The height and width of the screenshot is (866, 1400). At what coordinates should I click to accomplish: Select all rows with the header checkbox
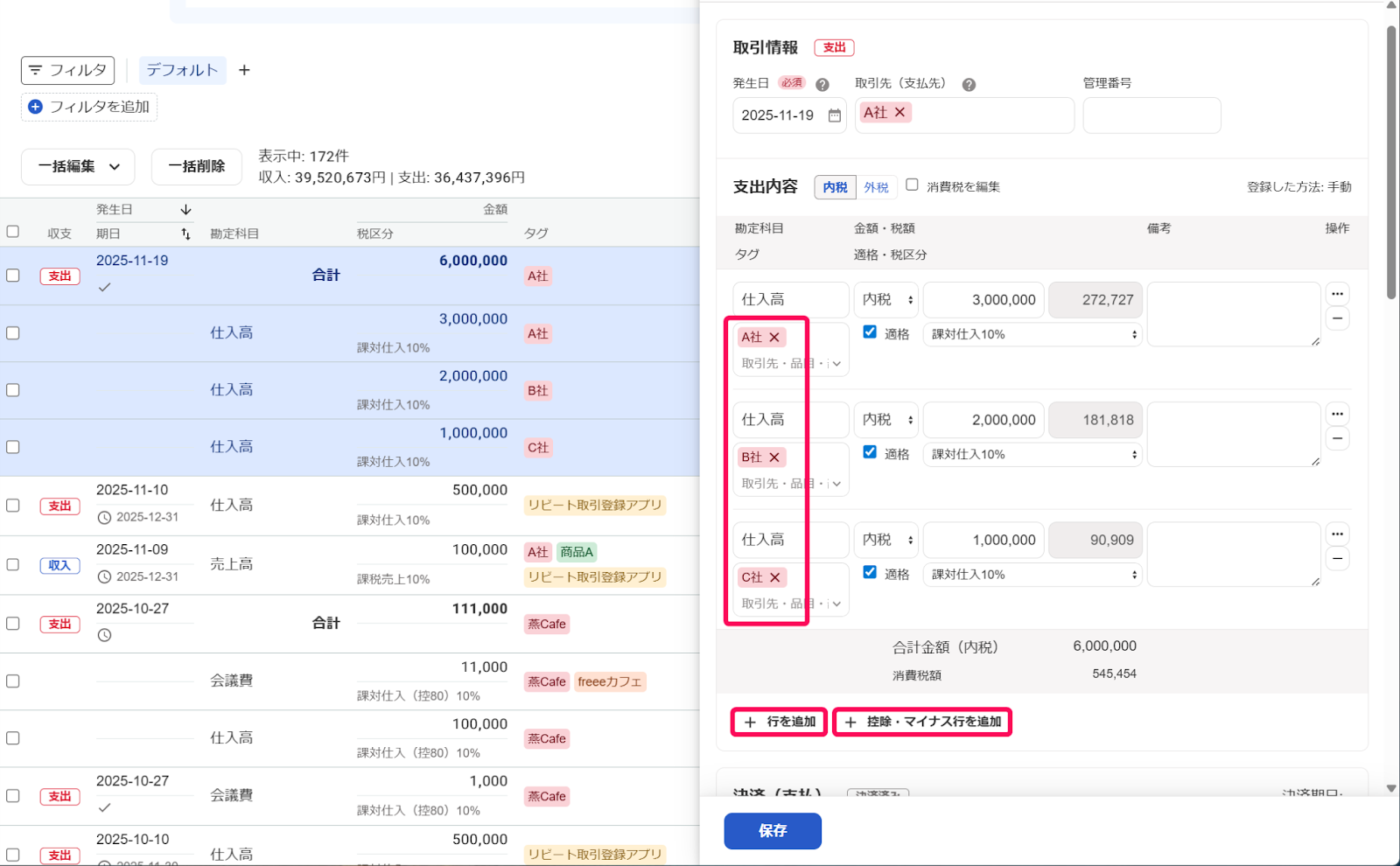(13, 232)
